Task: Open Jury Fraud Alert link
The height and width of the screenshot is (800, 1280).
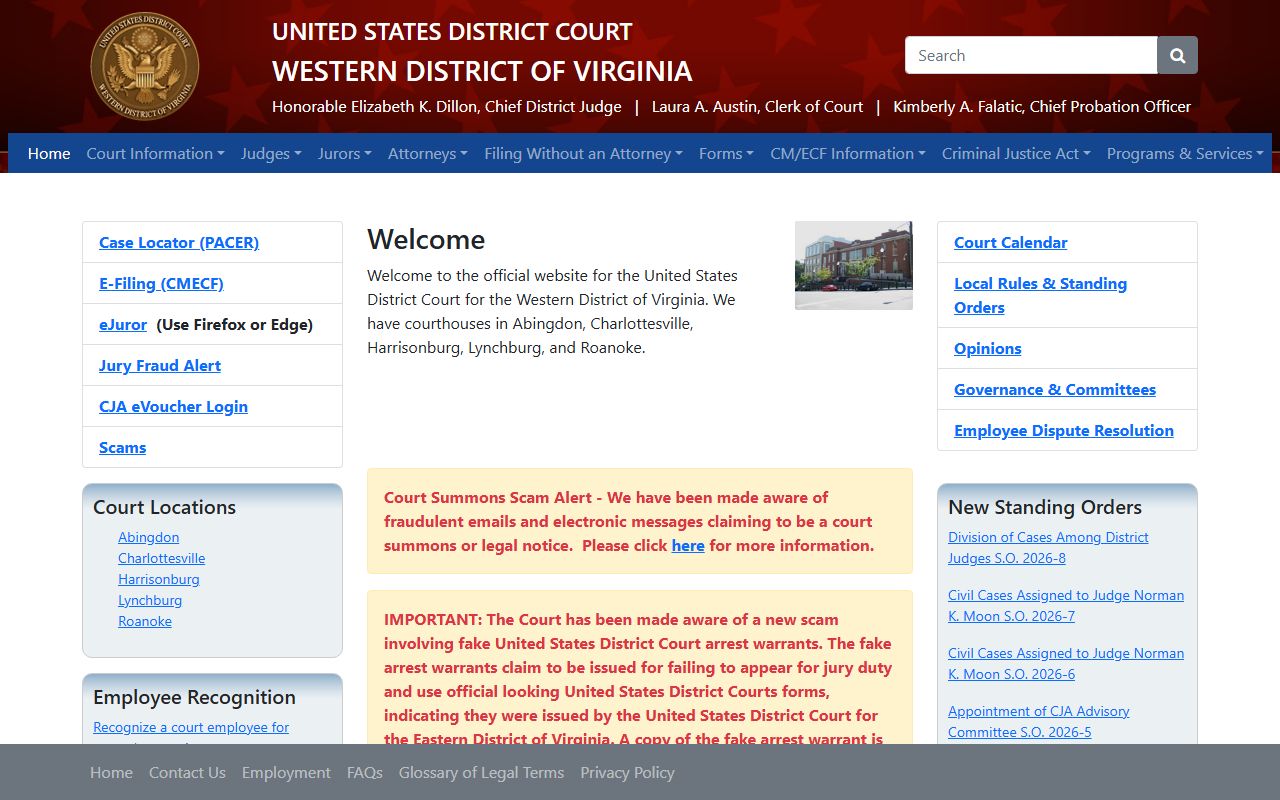Action: (160, 365)
